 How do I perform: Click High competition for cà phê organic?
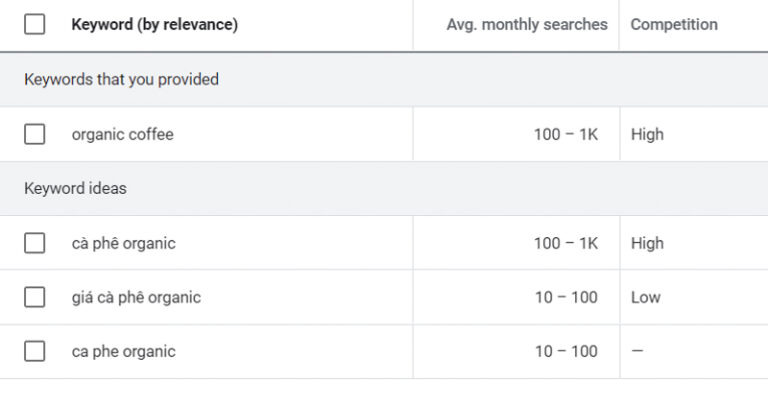pyautogui.click(x=647, y=243)
